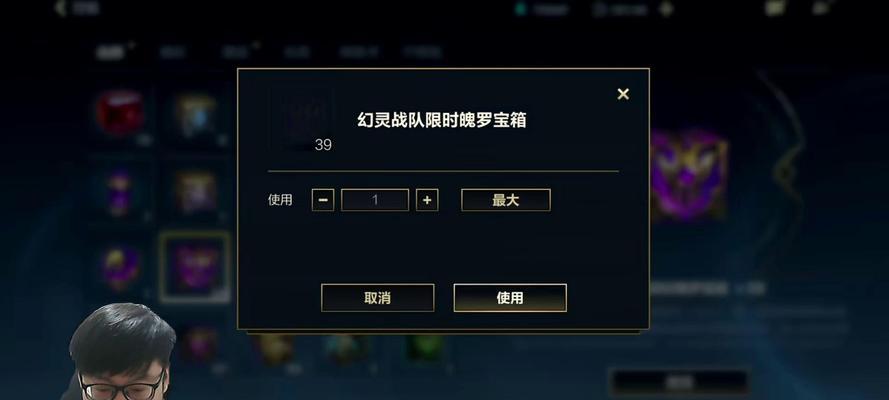
Task: Select the highlighted purple chest in loot grid
Action: point(195,266)
